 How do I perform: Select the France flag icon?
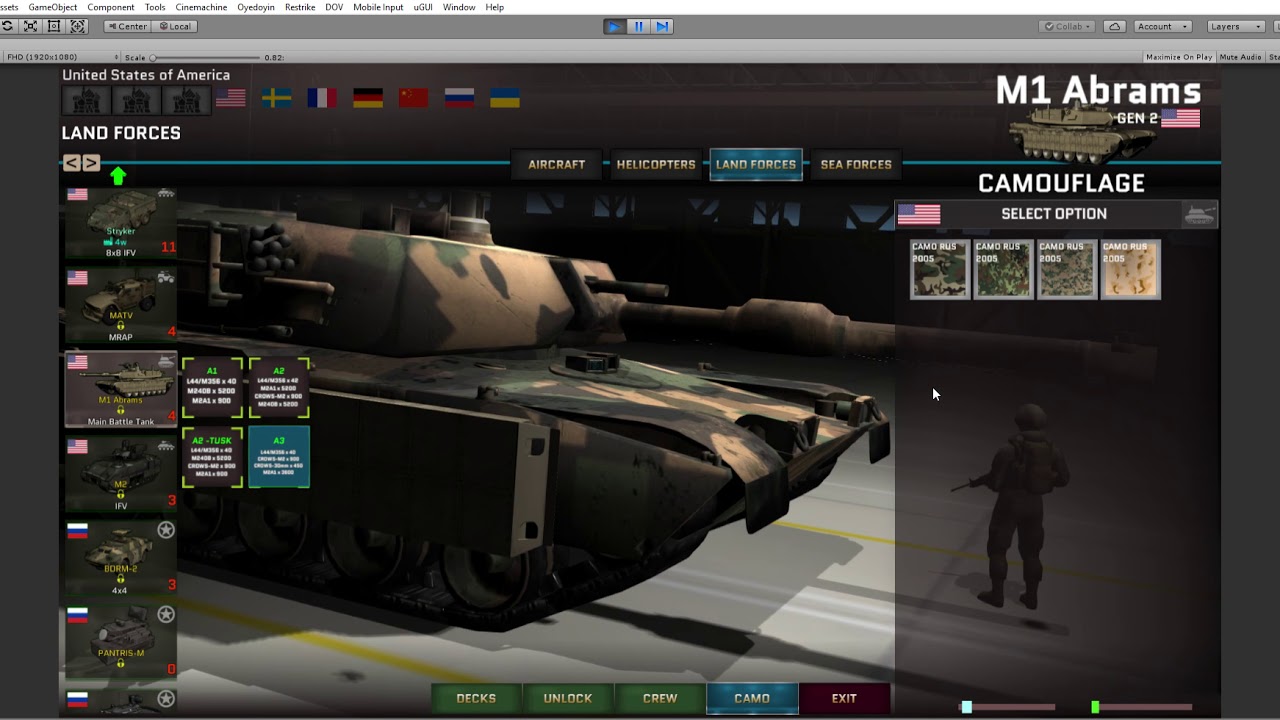[322, 98]
